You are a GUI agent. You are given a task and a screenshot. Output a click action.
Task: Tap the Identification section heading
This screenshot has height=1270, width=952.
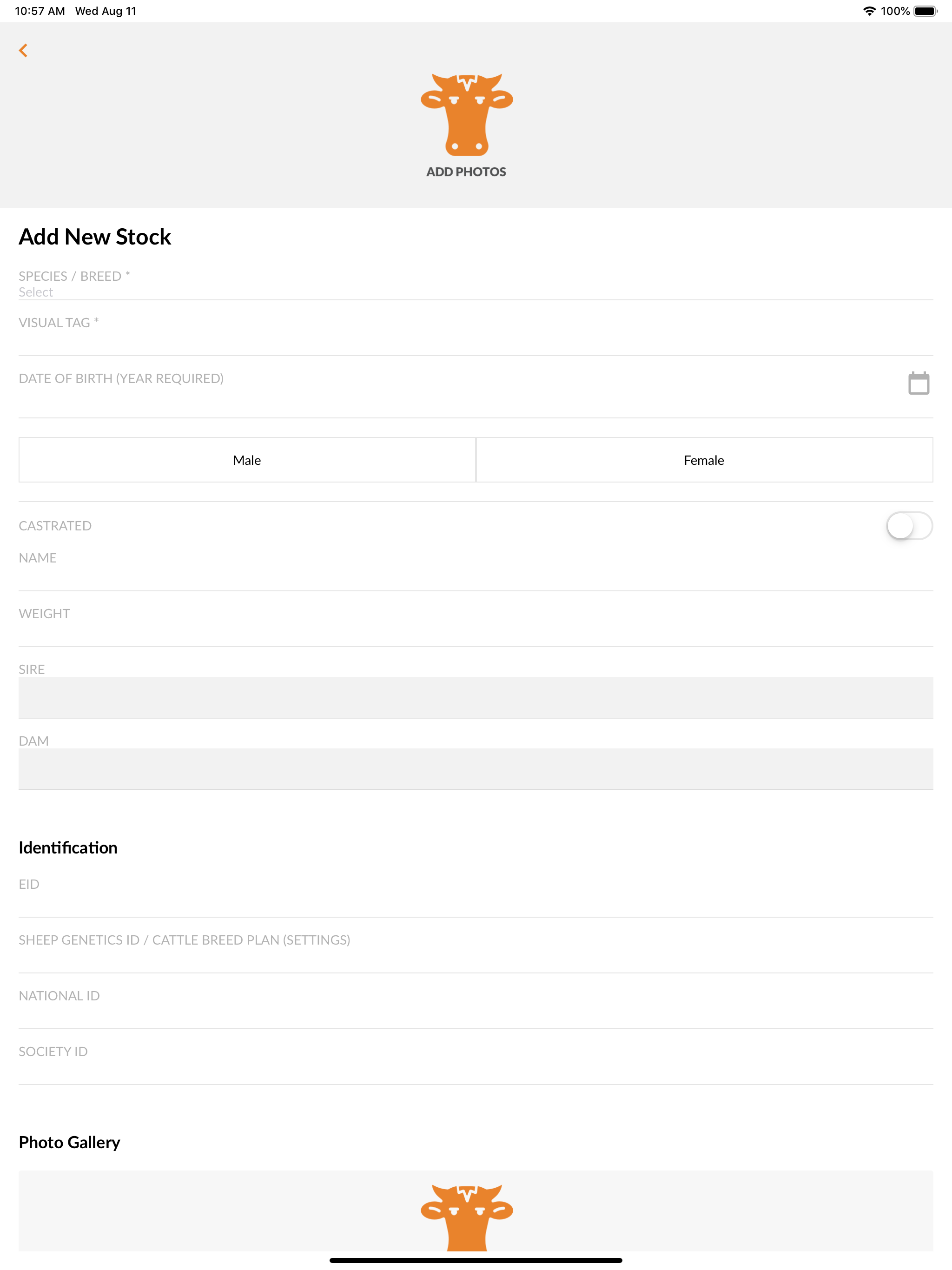[68, 847]
